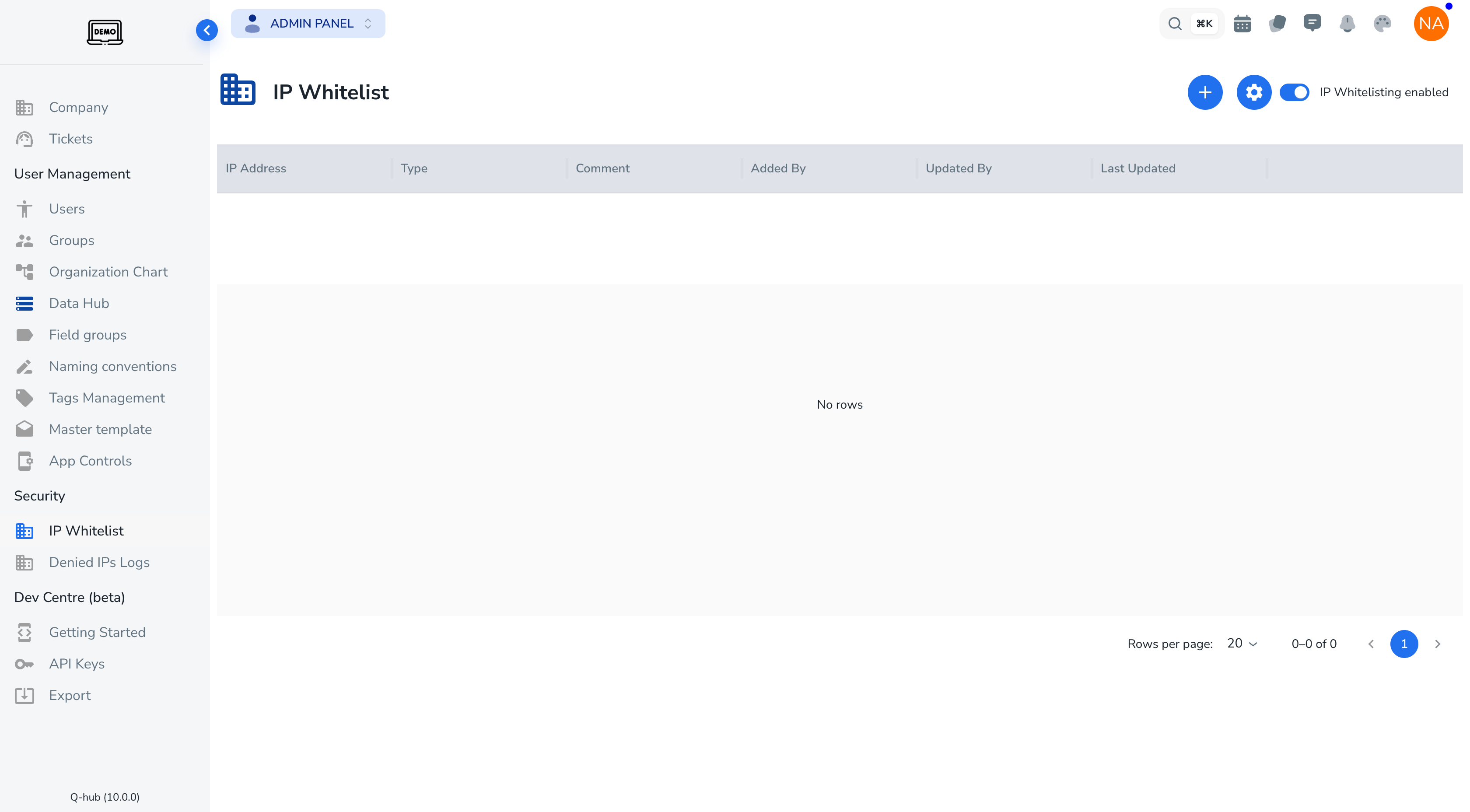1470x812 pixels.
Task: Open the calendar icon in top bar
Action: click(x=1242, y=23)
